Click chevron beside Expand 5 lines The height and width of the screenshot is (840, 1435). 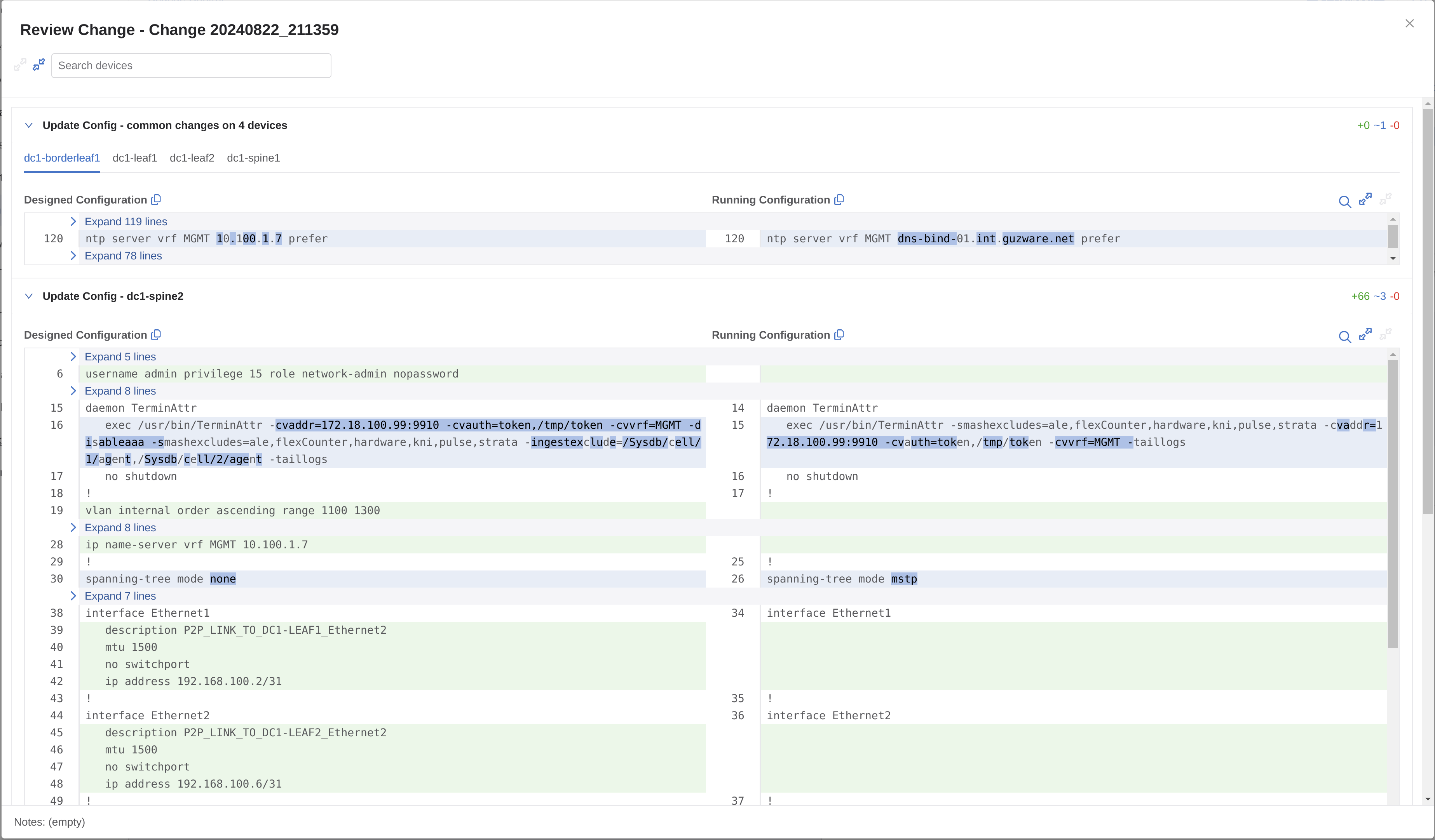pyautogui.click(x=73, y=356)
